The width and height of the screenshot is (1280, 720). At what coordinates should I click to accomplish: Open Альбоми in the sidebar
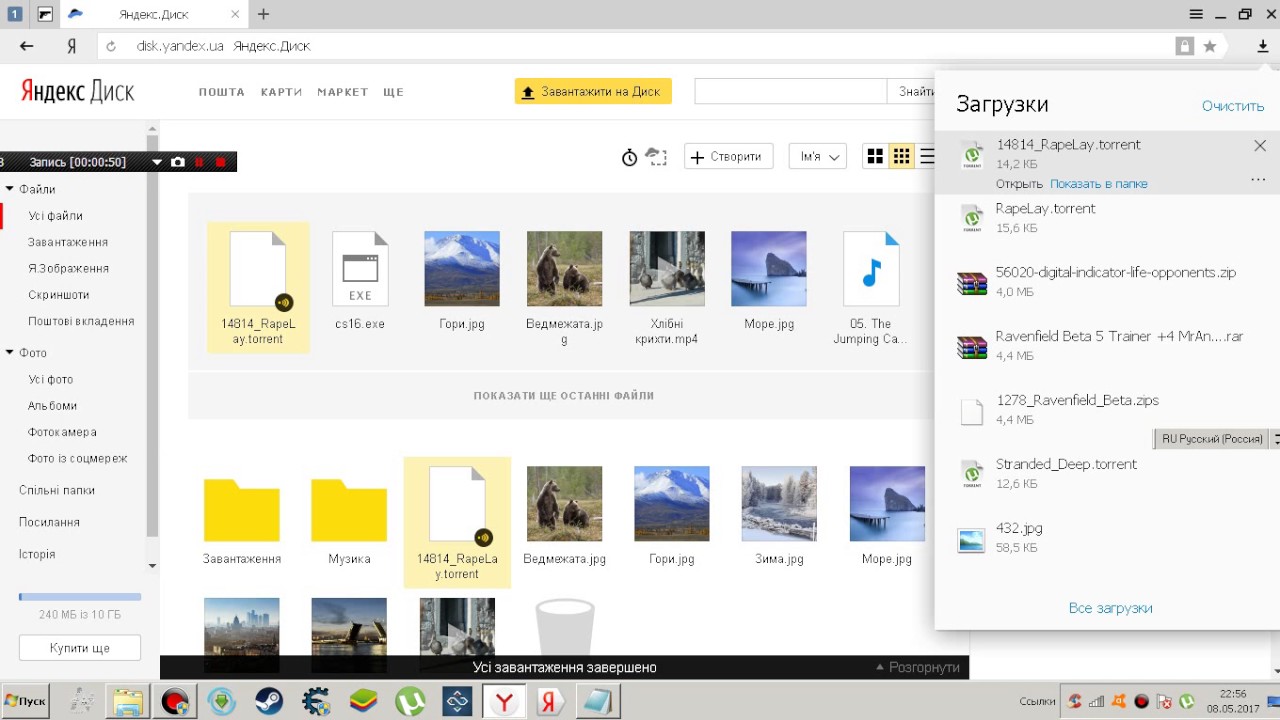pyautogui.click(x=53, y=406)
